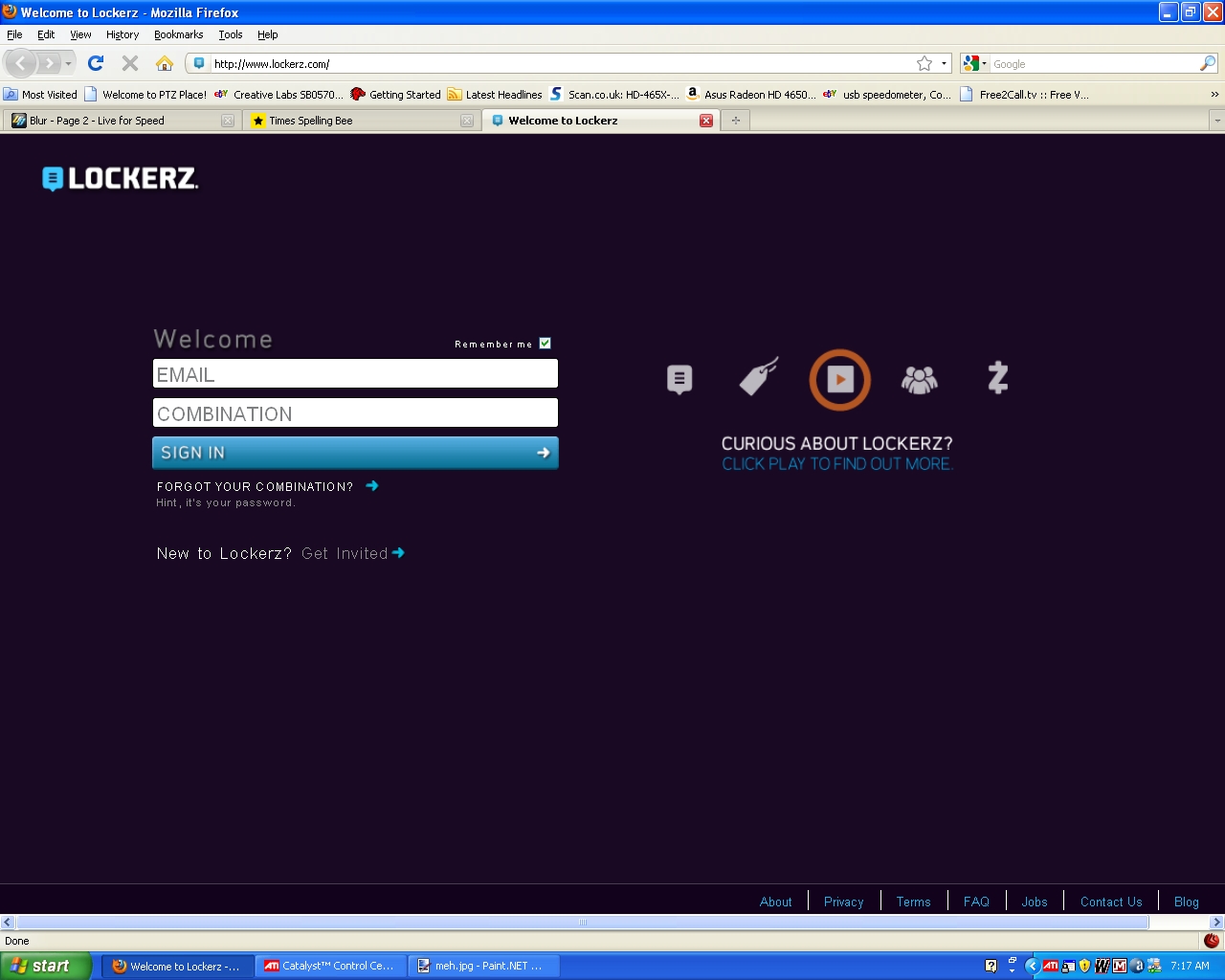Open the list all tabs dropdown

[1216, 121]
